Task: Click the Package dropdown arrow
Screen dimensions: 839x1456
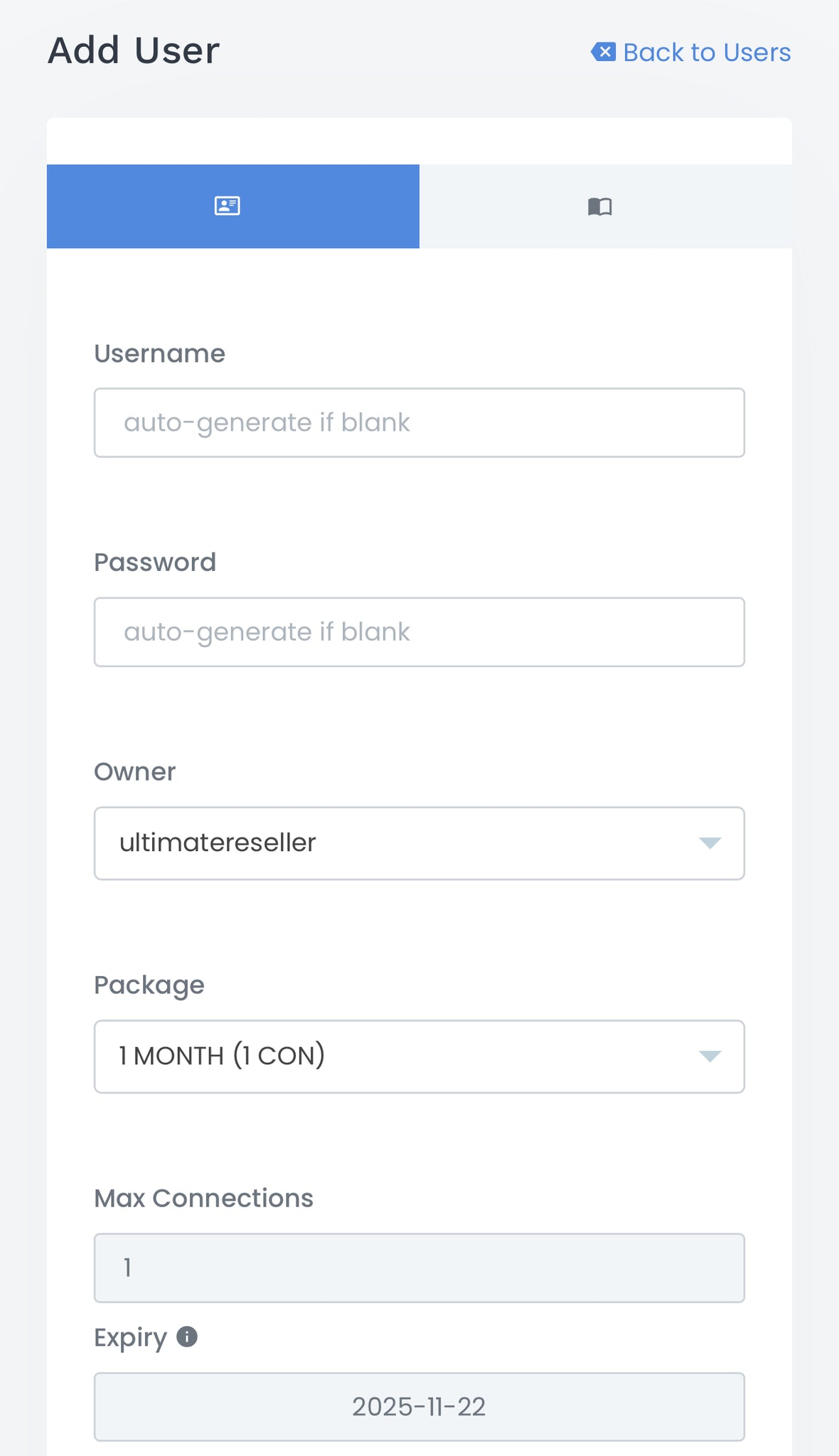Action: [x=710, y=1056]
